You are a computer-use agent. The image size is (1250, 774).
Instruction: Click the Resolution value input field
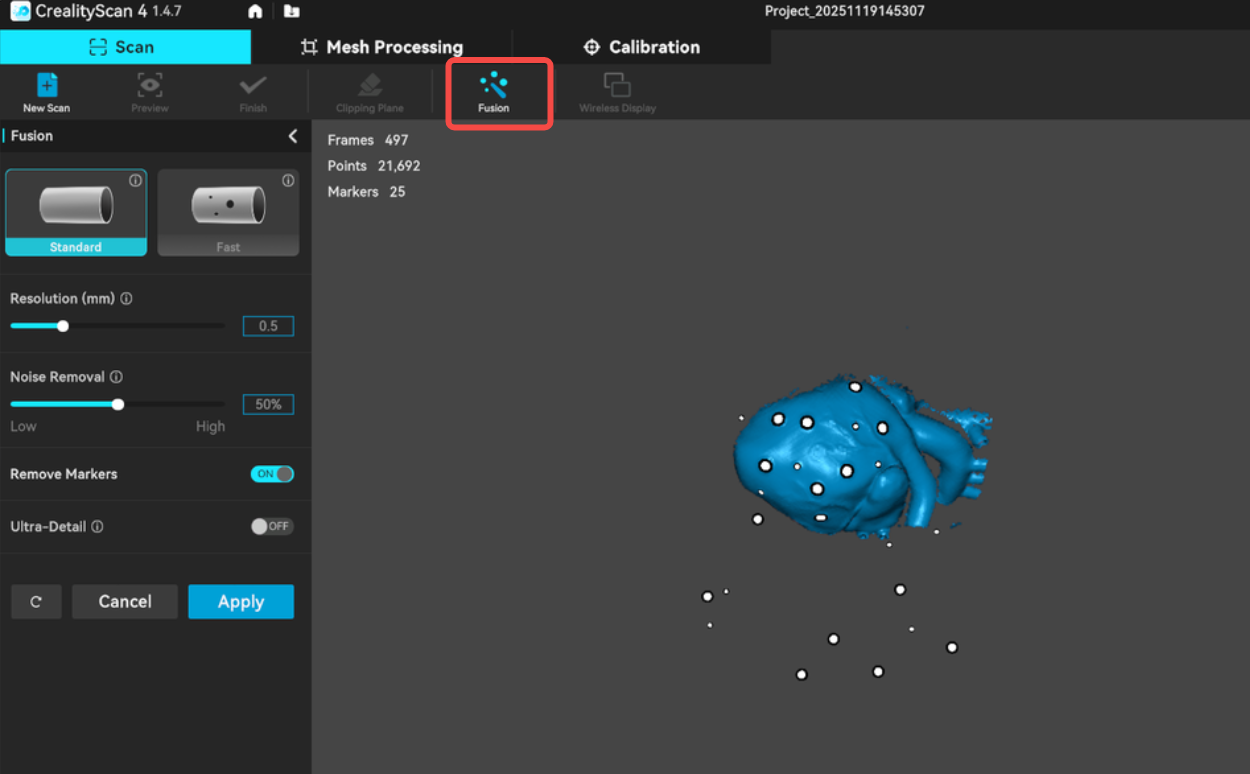click(x=268, y=326)
